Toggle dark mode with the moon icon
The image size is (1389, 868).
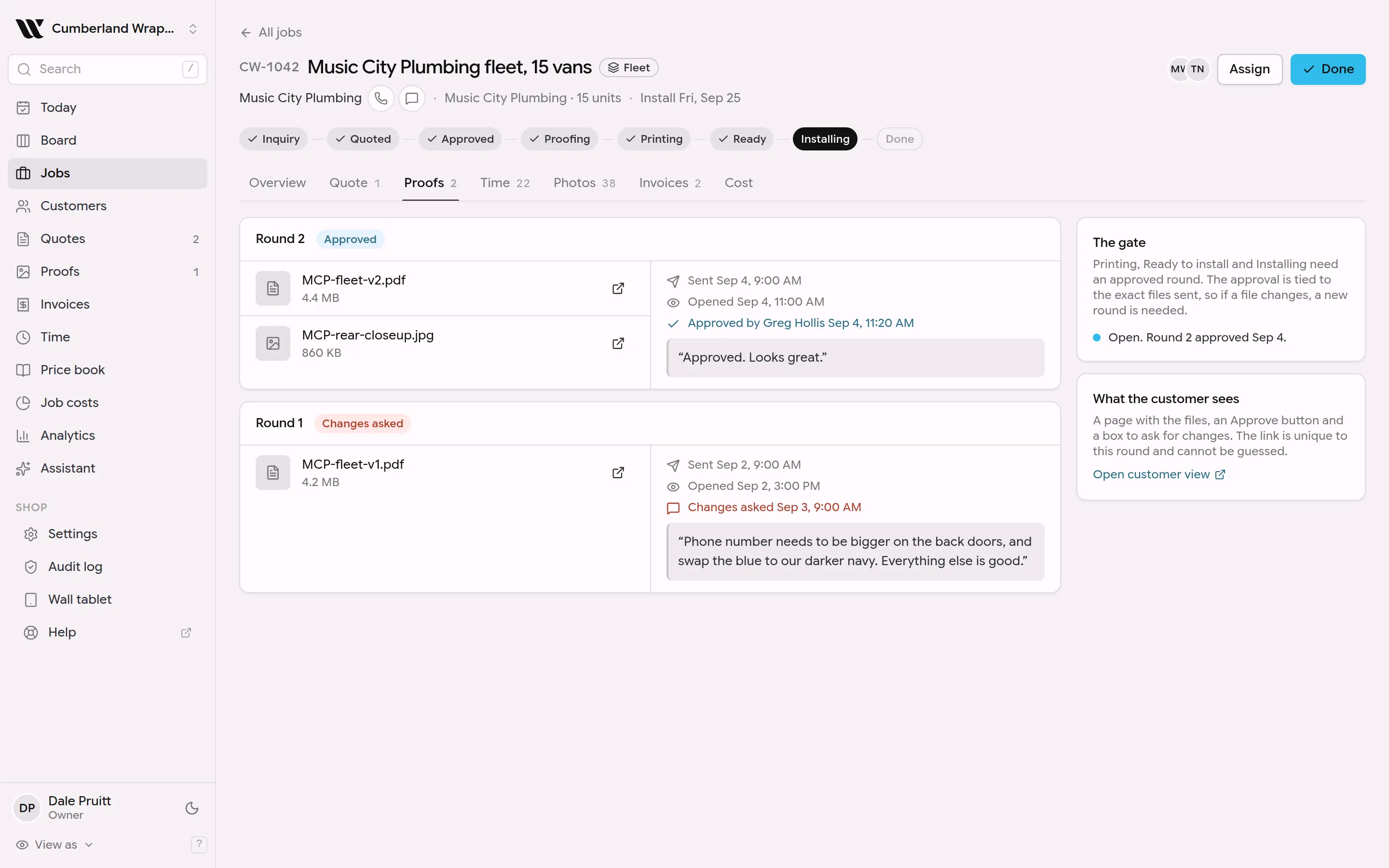coord(191,808)
